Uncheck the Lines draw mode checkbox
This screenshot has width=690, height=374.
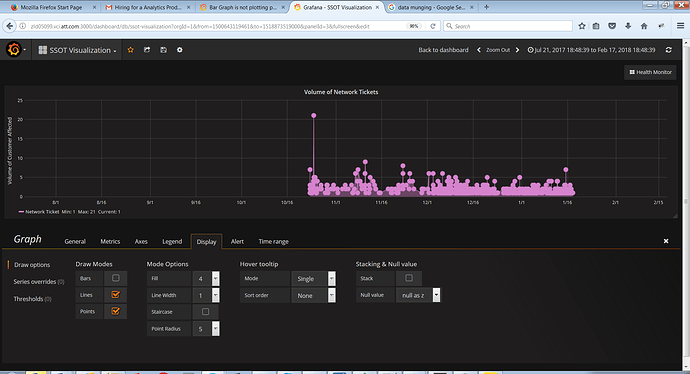pyautogui.click(x=115, y=295)
